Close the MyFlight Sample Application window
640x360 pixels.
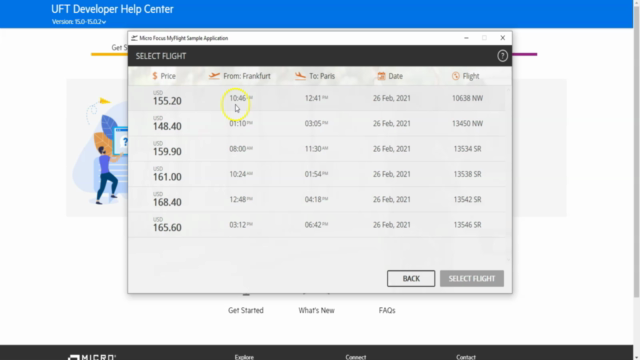tap(502, 38)
